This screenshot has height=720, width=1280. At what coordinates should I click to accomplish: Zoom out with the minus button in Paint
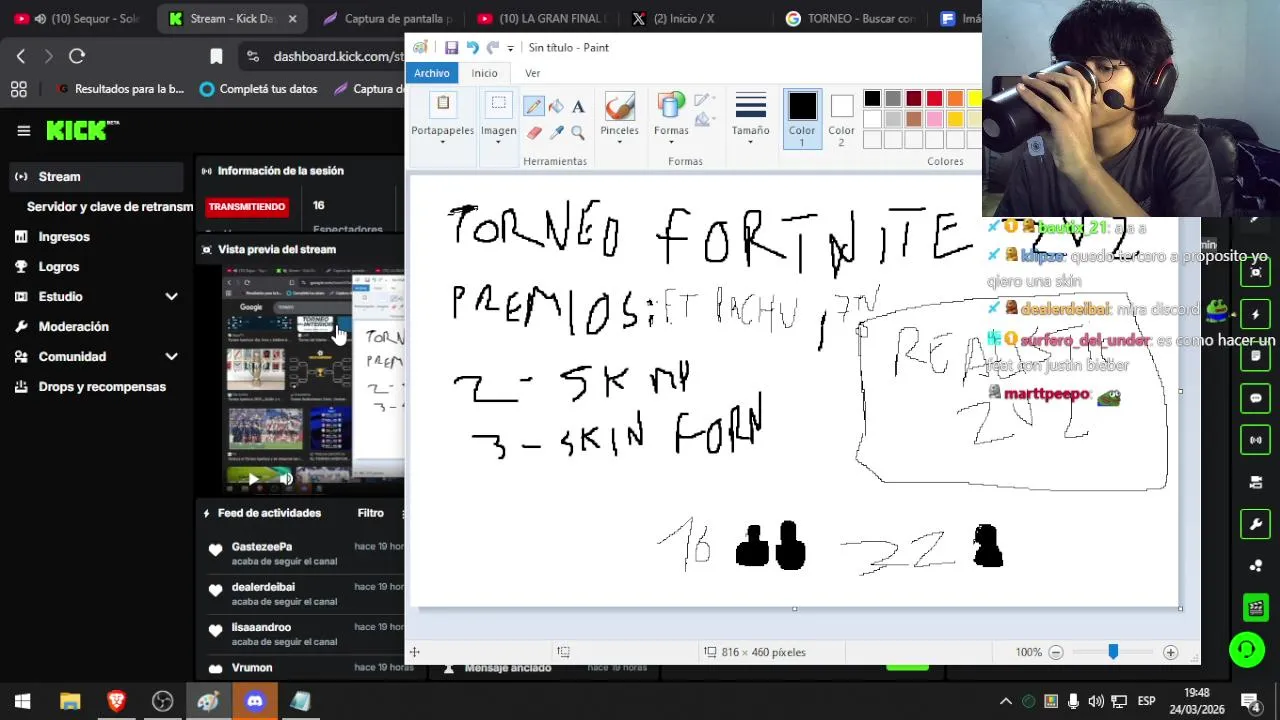pos(1056,652)
